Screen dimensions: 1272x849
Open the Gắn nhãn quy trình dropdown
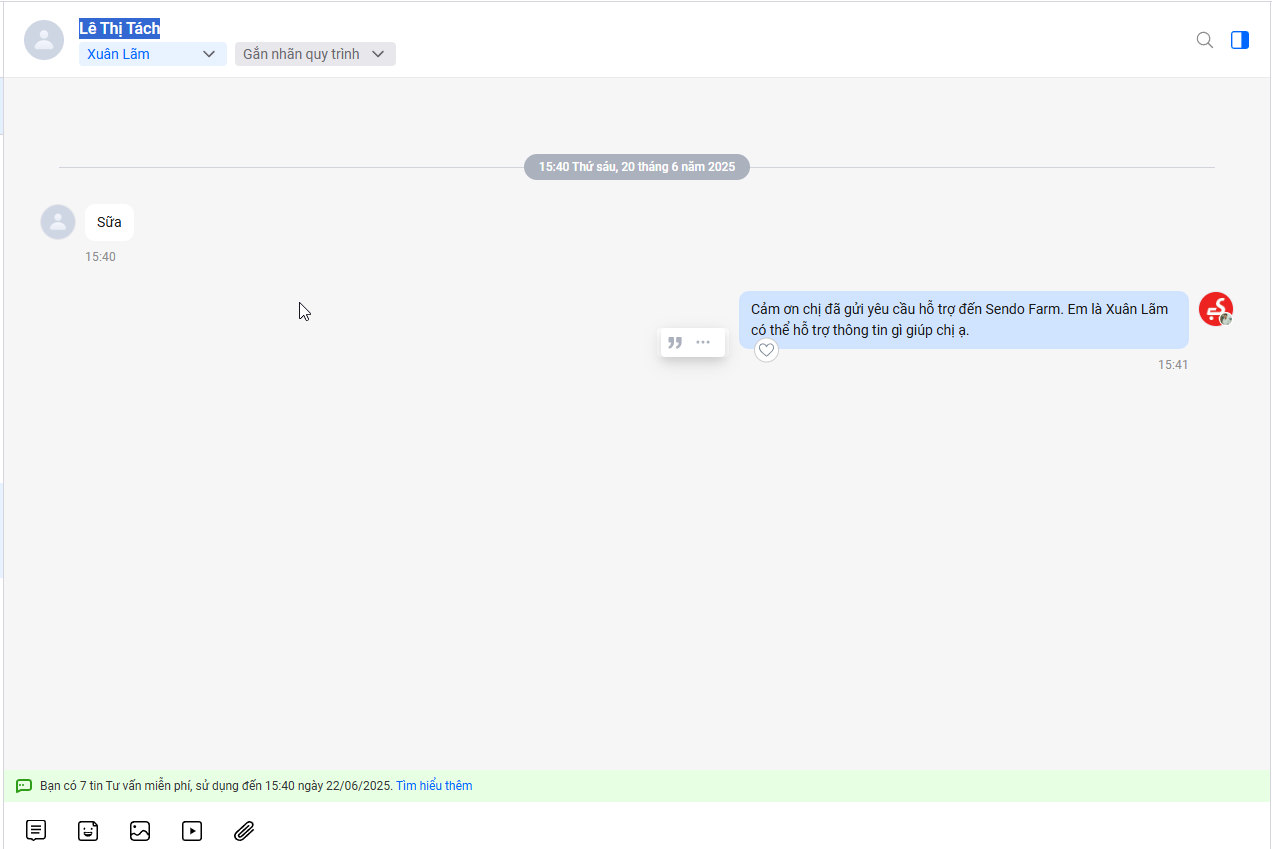pos(315,54)
